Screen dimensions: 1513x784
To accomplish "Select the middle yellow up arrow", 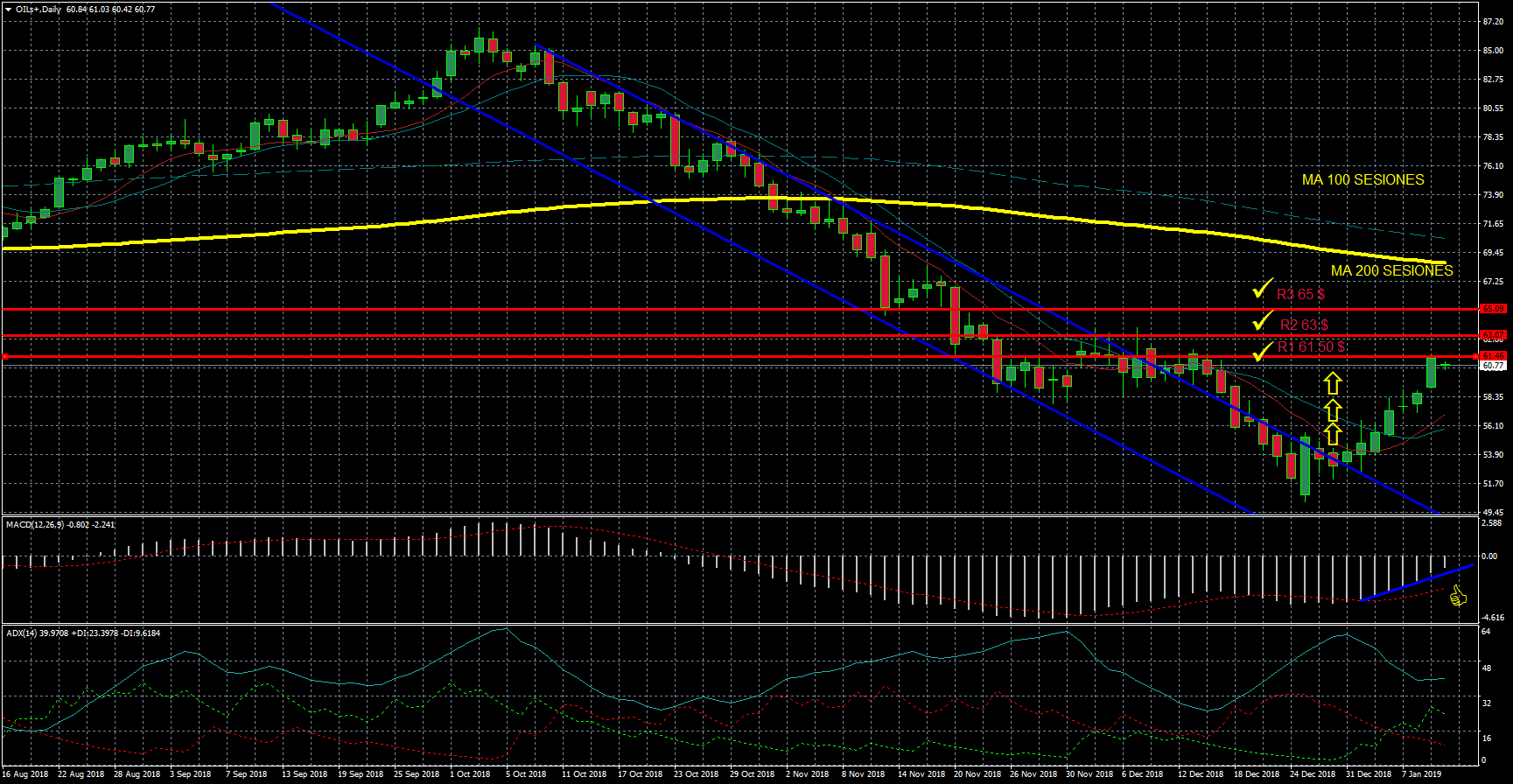I will pos(1332,409).
